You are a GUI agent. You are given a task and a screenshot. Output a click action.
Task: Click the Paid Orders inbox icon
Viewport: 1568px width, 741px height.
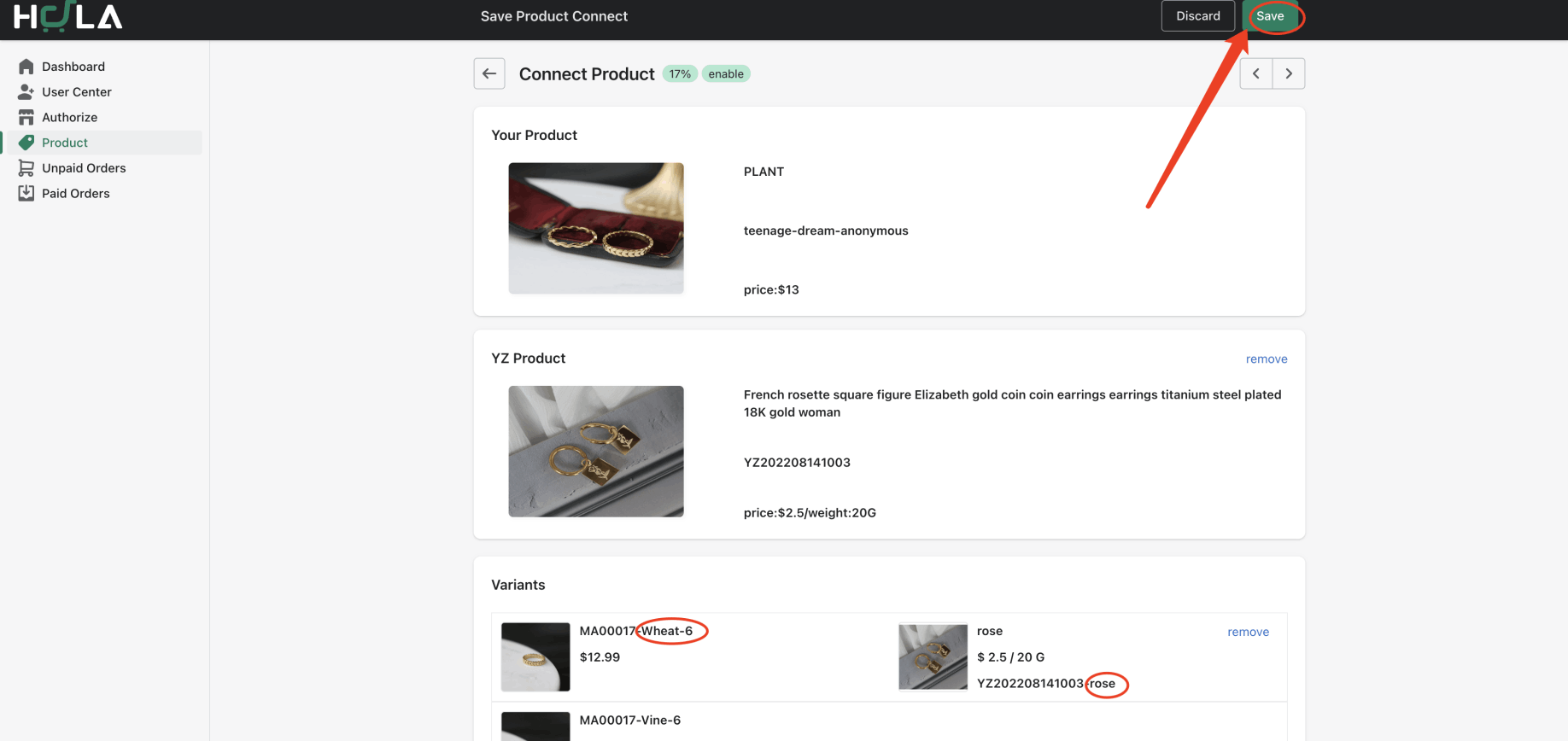[x=26, y=193]
